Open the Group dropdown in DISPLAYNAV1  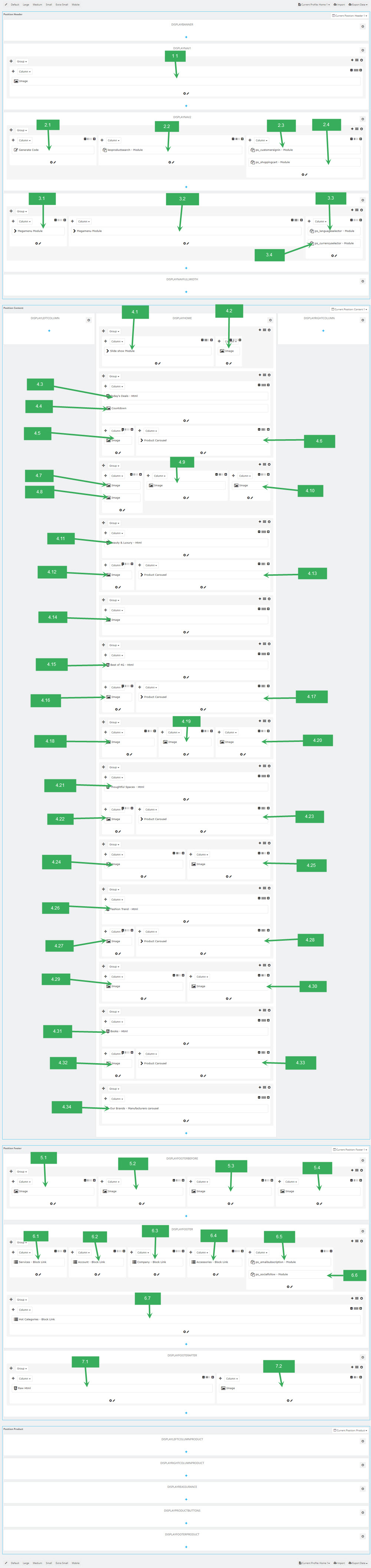[21, 62]
